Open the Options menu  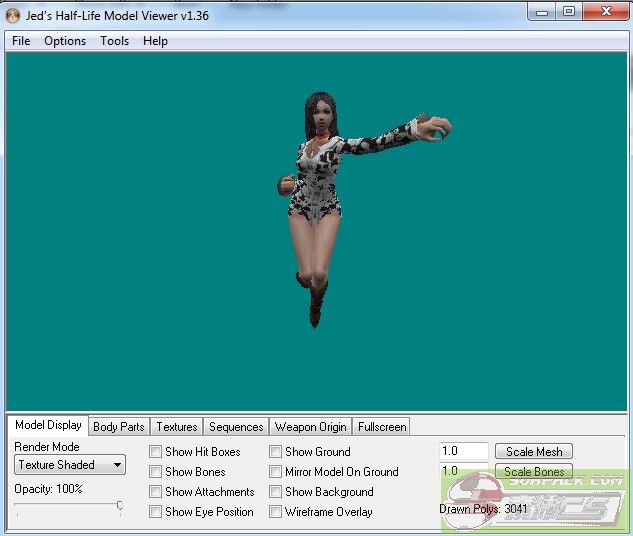(65, 41)
